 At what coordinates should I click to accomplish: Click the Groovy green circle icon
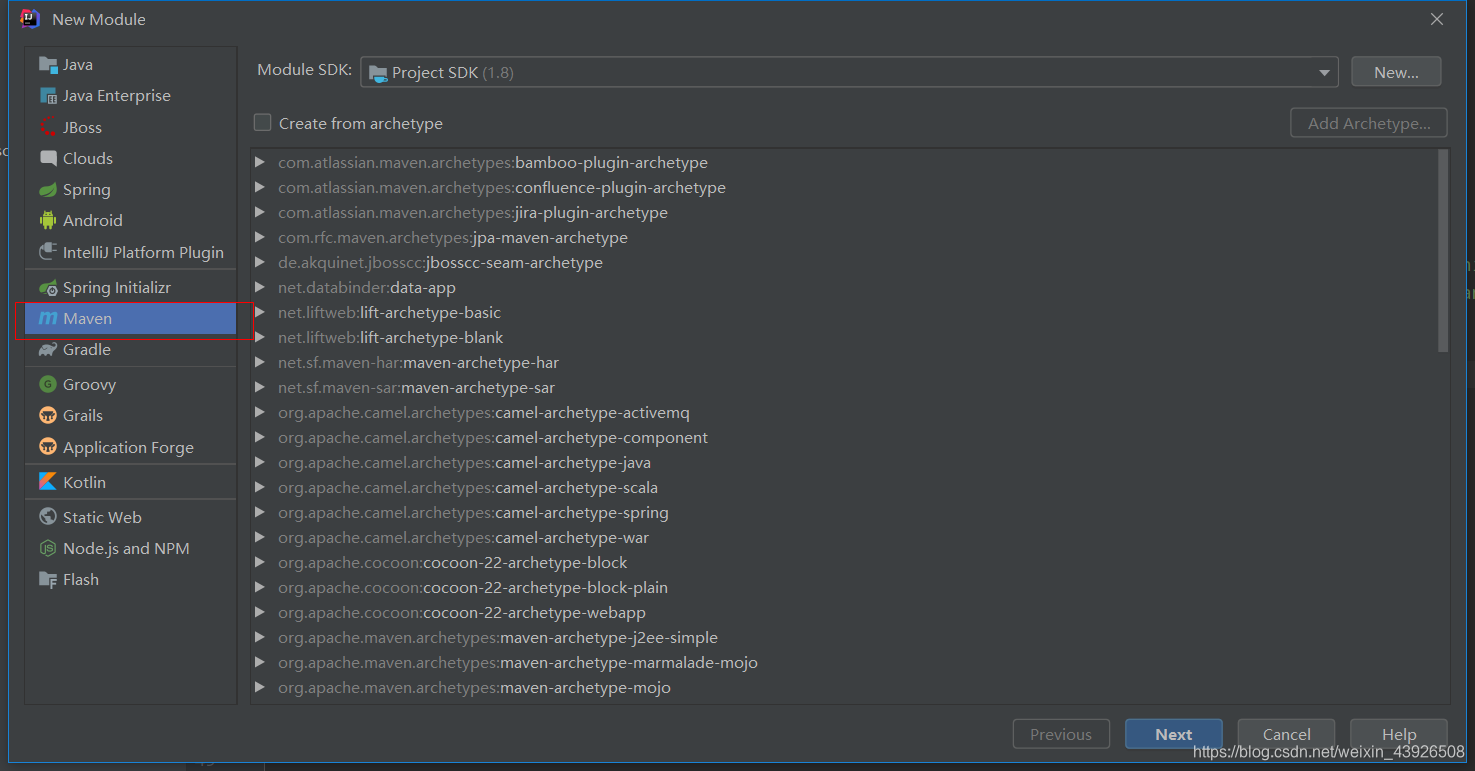pyautogui.click(x=48, y=385)
